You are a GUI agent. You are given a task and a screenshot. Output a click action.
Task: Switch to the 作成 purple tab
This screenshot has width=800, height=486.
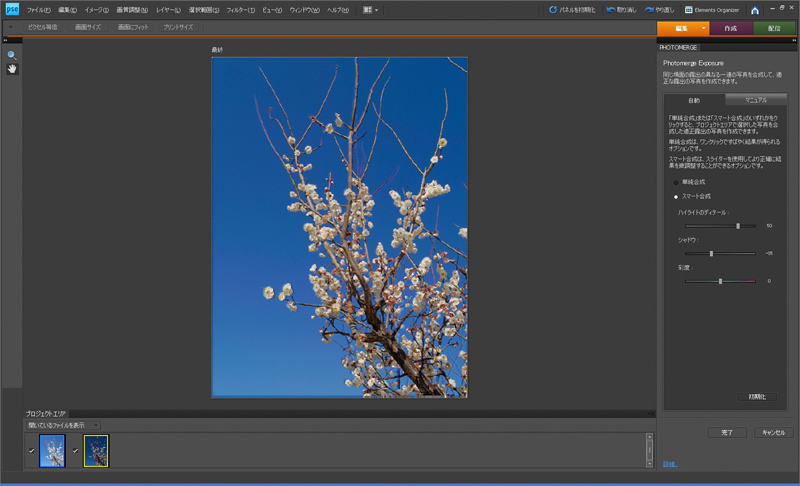coord(731,28)
